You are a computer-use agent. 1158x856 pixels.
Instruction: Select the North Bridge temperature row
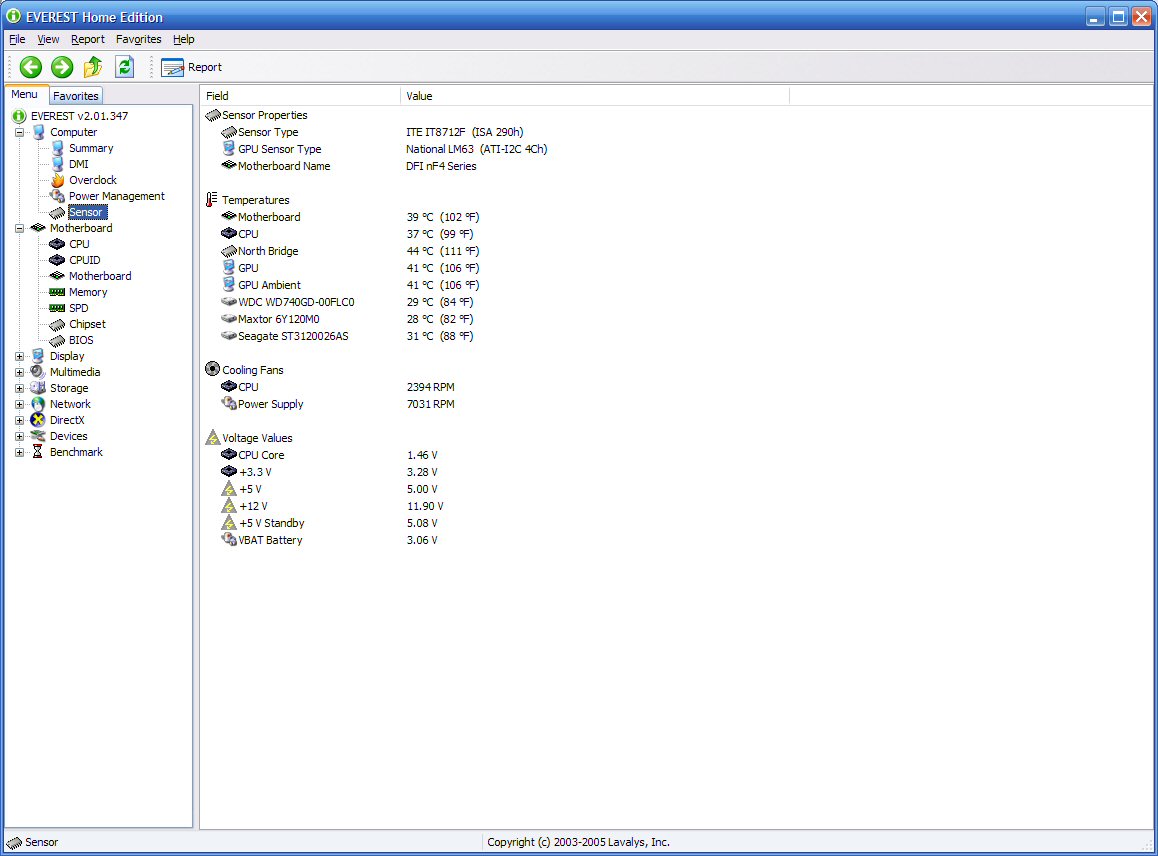(x=350, y=251)
